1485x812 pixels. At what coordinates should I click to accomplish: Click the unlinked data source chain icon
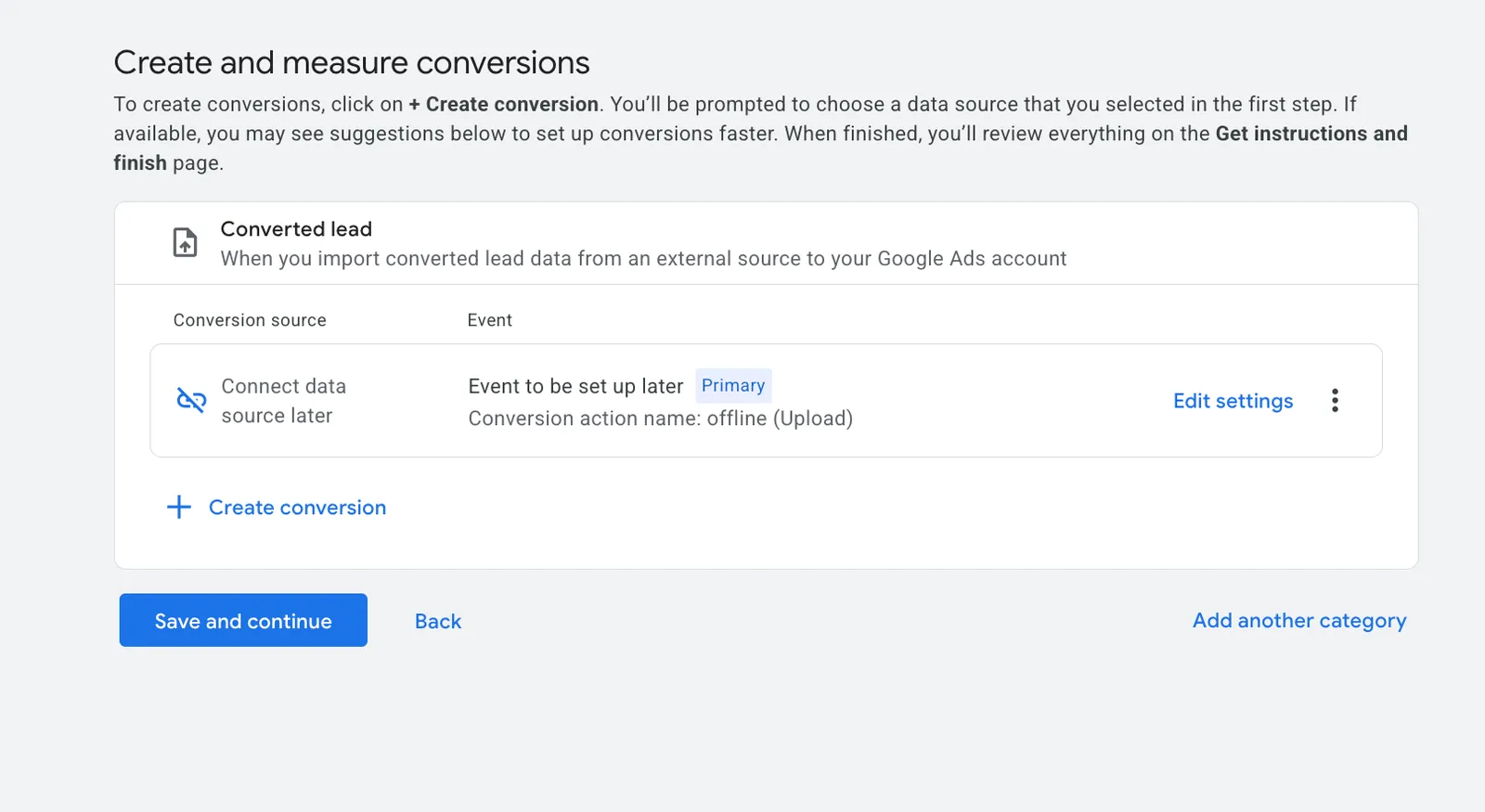click(191, 400)
